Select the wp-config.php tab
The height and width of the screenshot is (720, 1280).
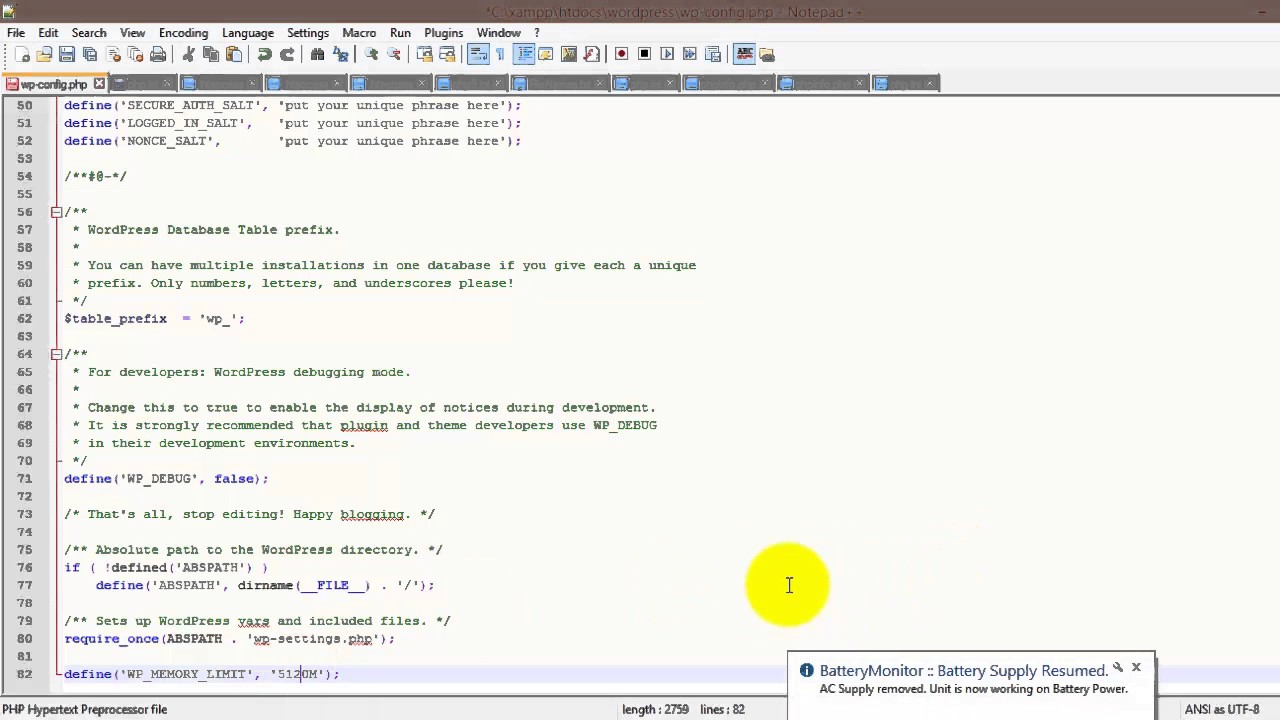pyautogui.click(x=54, y=84)
